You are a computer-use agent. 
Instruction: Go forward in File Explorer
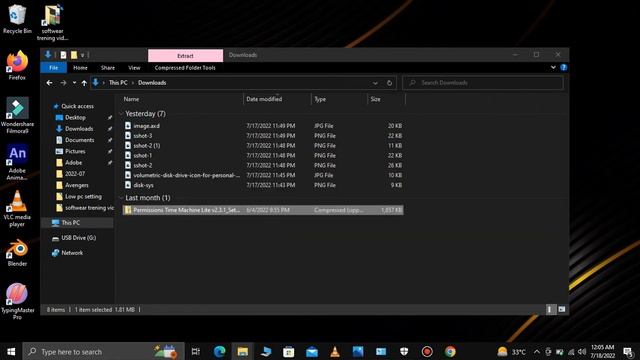pos(63,83)
